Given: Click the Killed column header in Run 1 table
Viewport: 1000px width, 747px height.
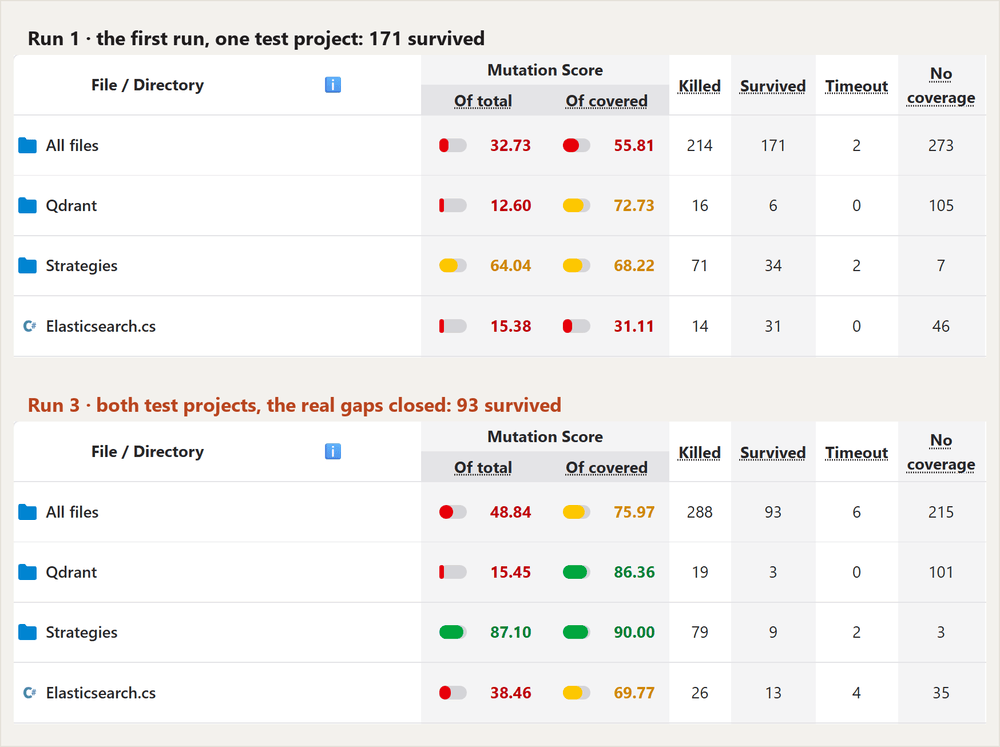Looking at the screenshot, I should (700, 86).
